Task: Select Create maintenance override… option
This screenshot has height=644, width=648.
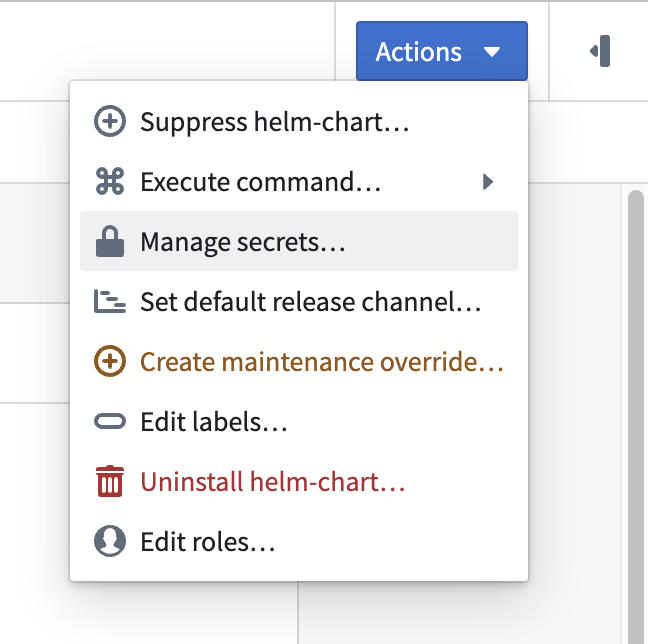Action: coord(298,361)
